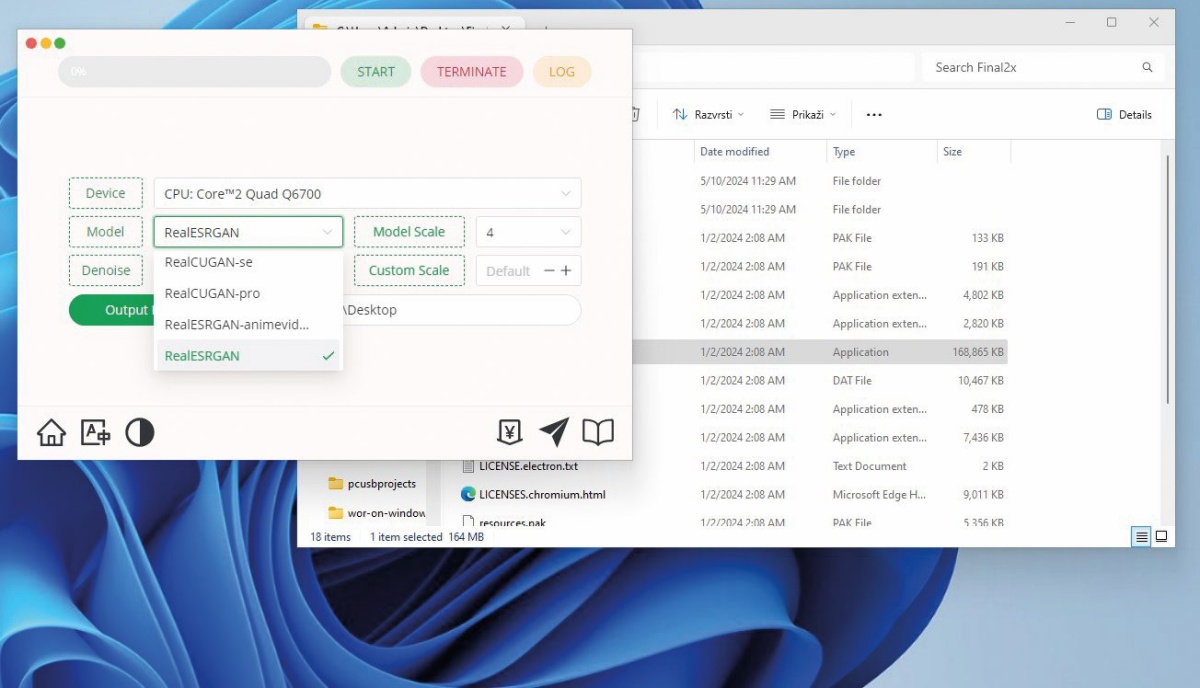Click the green START button
Viewport: 1200px width, 688px height.
point(376,72)
